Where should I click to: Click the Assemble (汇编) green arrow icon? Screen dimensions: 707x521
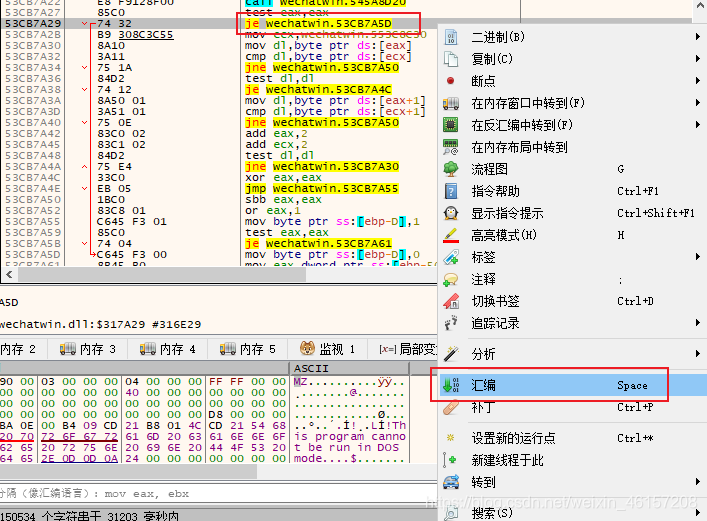pos(450,385)
